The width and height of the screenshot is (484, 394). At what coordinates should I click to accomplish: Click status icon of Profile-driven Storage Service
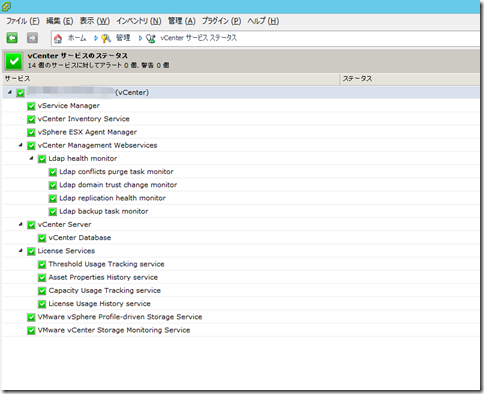click(x=31, y=317)
